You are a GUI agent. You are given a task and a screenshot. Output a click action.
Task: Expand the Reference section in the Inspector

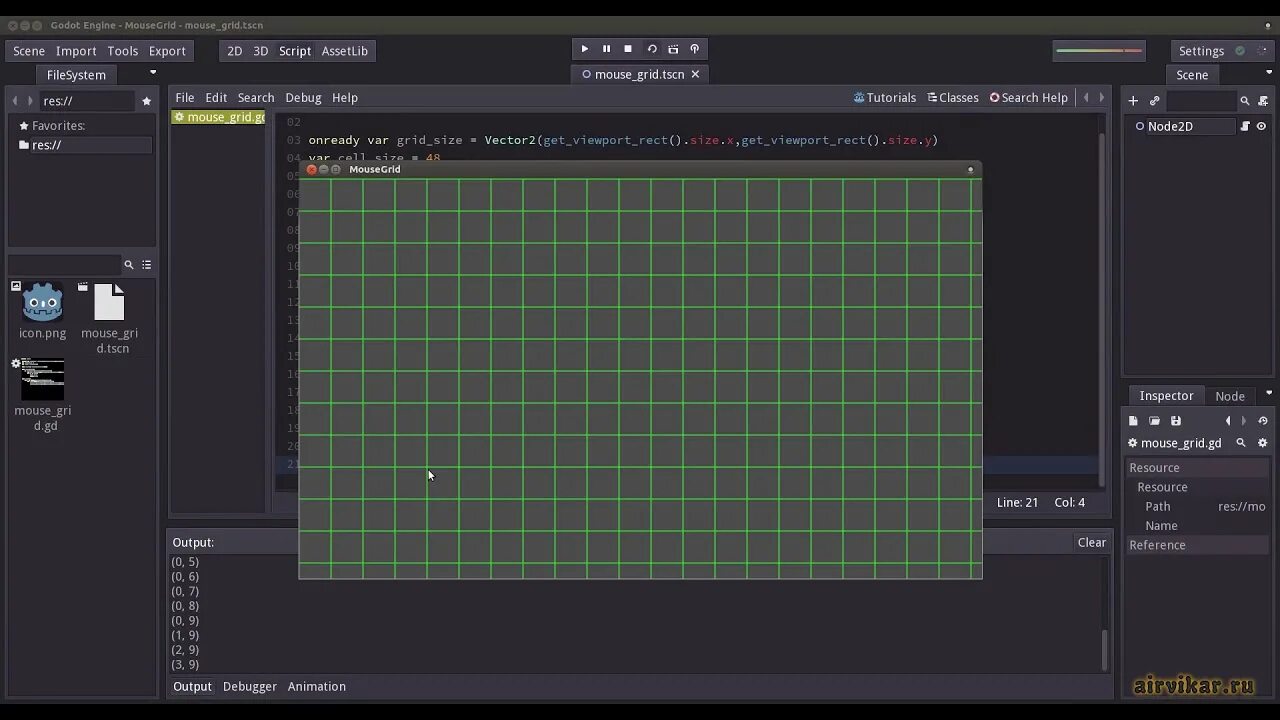1158,544
